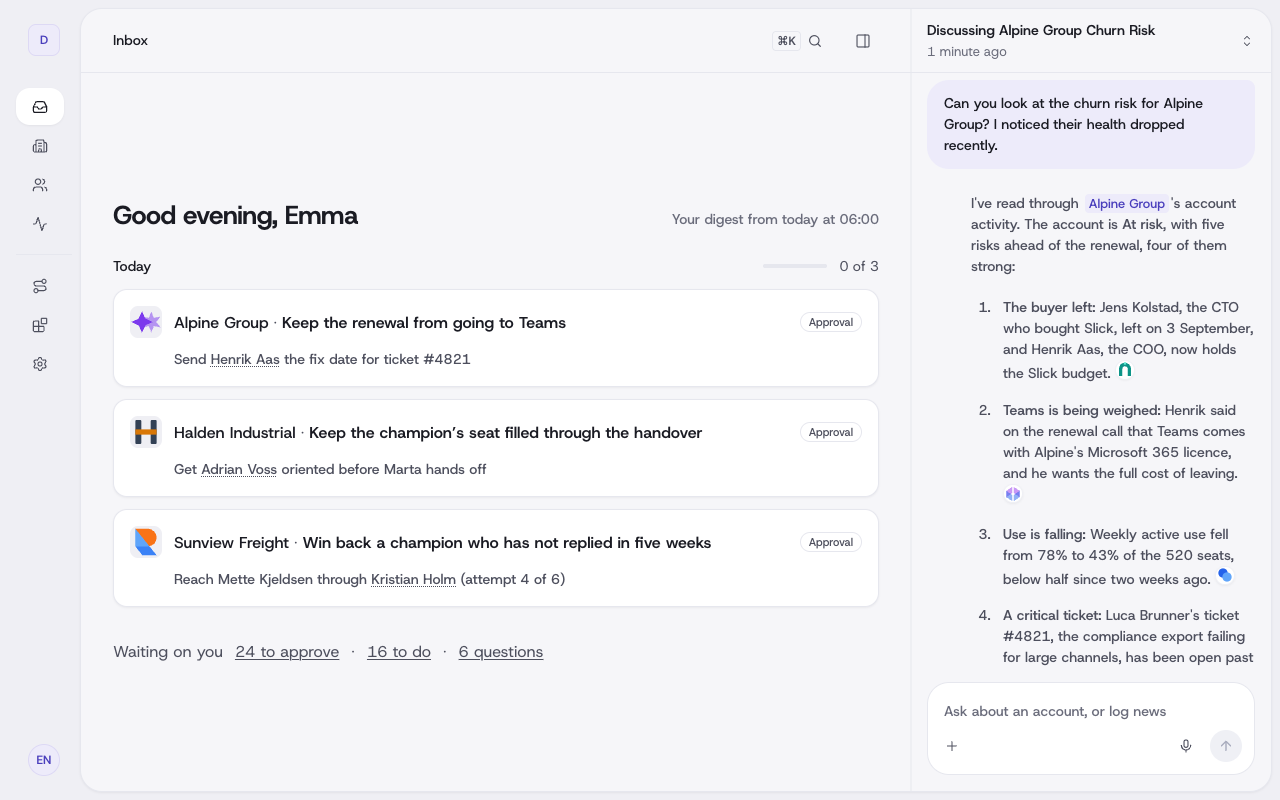
Task: Toggle the side panel layout icon
Action: (x=863, y=41)
